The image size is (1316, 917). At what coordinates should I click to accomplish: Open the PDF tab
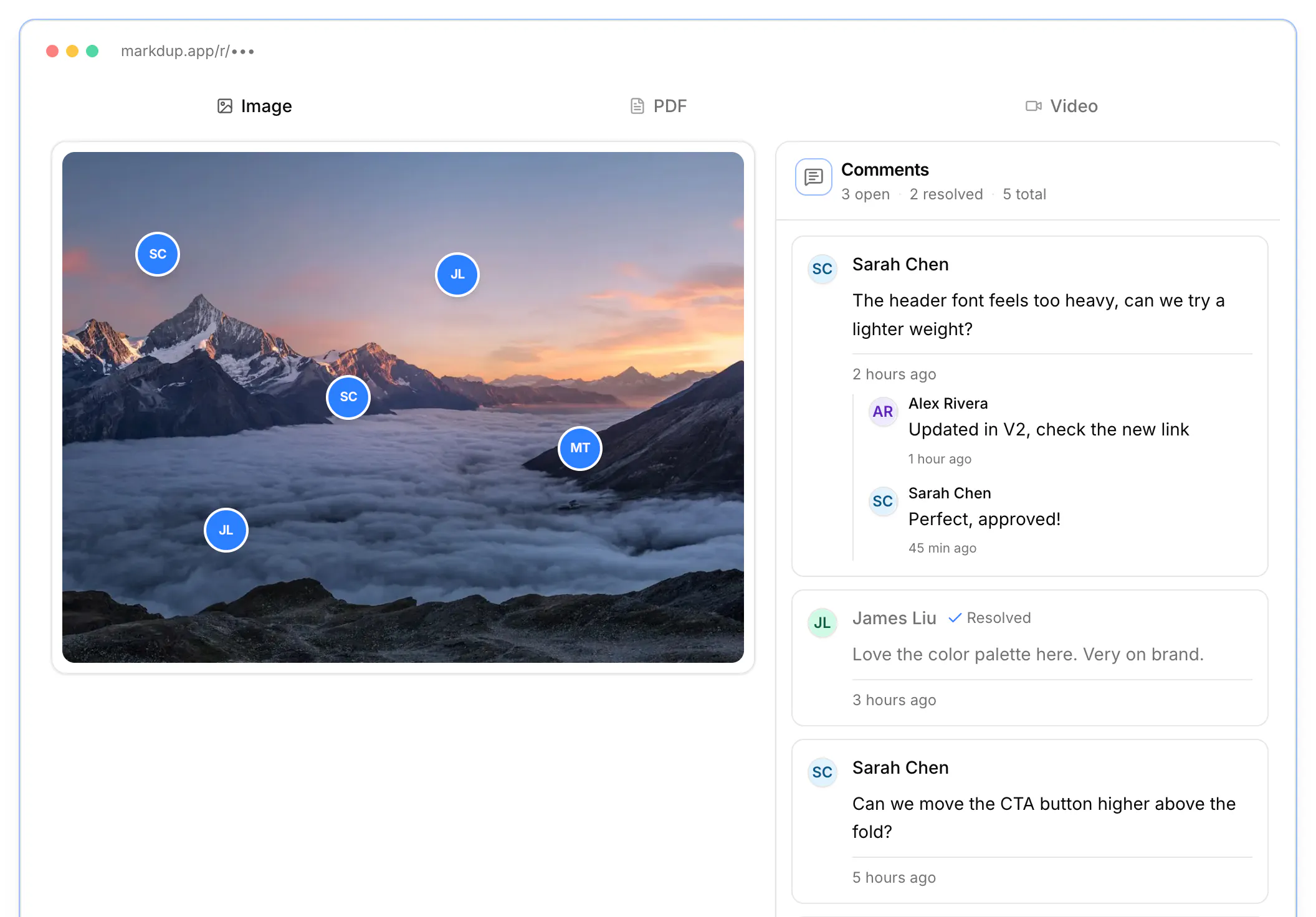(658, 106)
